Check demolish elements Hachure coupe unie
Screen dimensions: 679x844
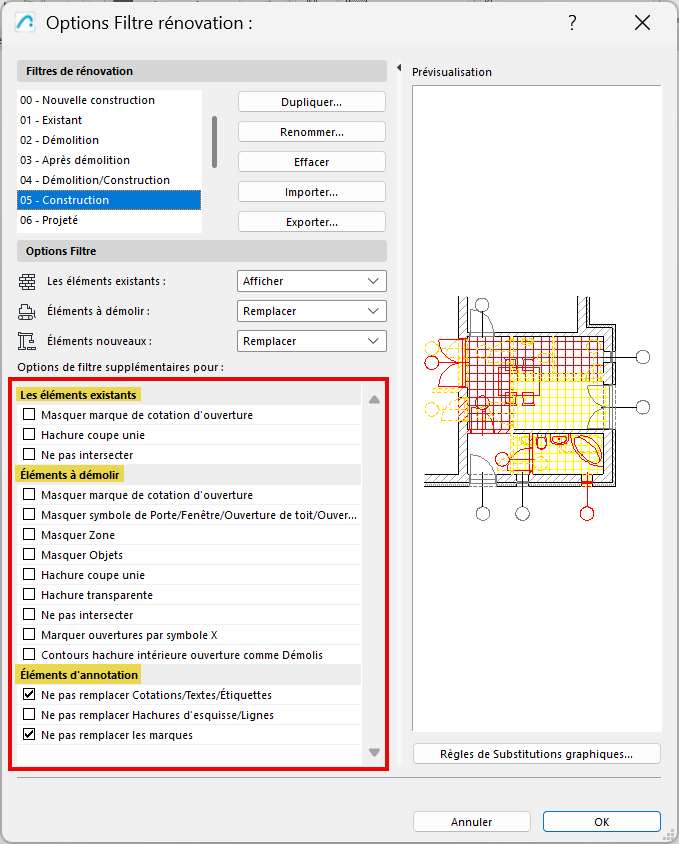pyautogui.click(x=29, y=574)
